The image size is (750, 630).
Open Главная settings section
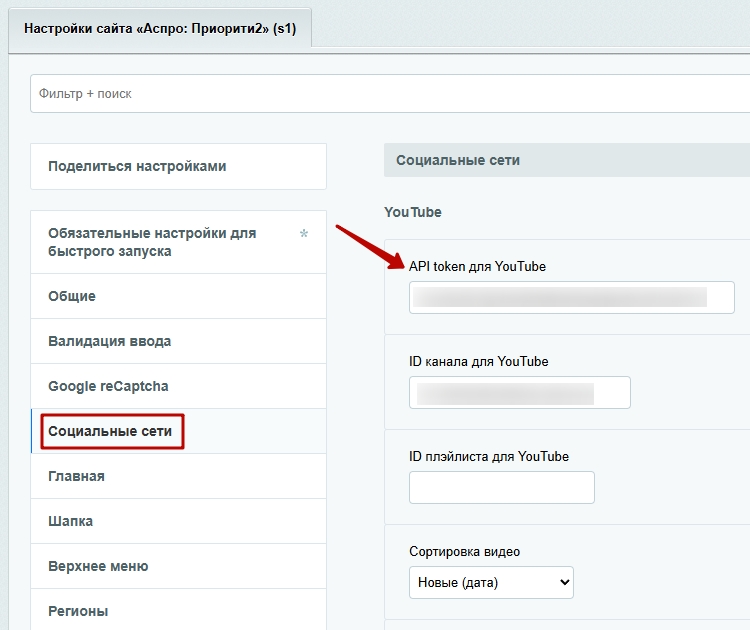(x=178, y=476)
